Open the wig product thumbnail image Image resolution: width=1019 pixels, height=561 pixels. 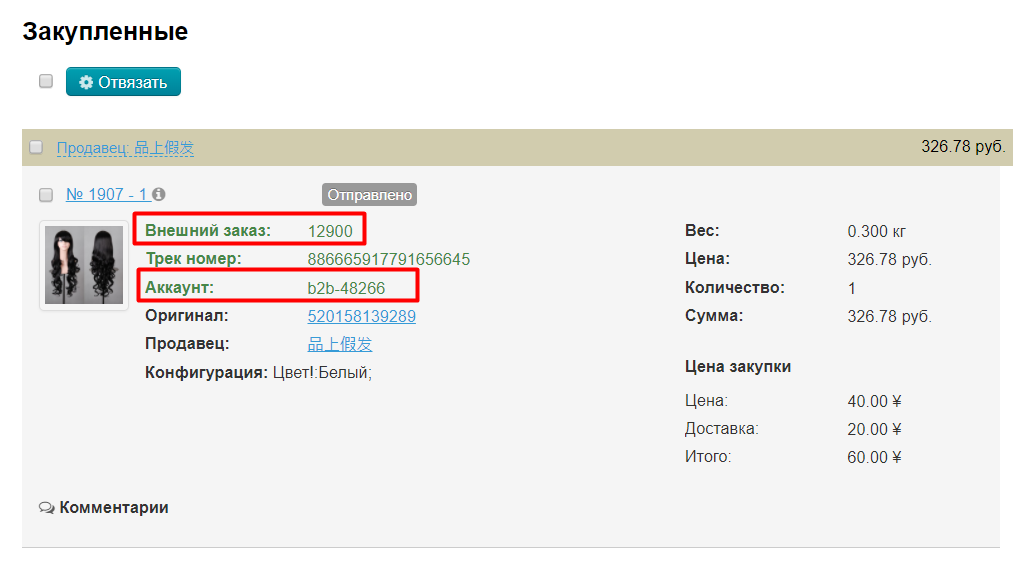(84, 265)
